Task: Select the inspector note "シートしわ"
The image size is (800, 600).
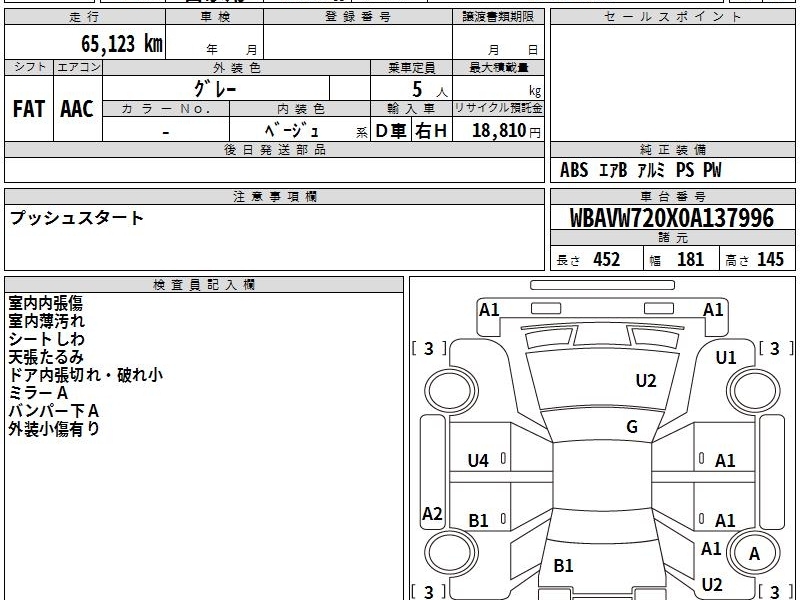Action: [46, 339]
